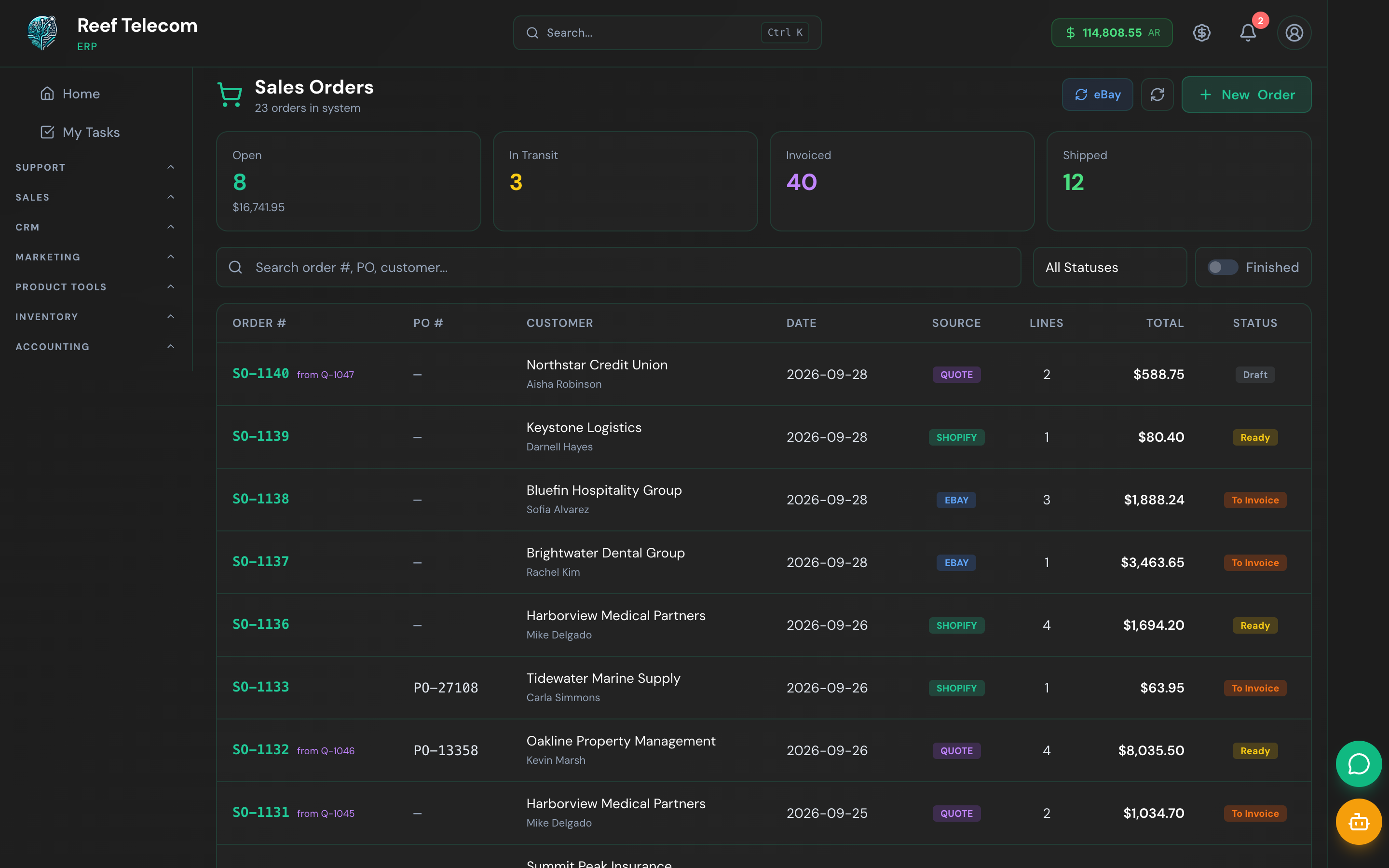Click the Home house icon
The width and height of the screenshot is (1389, 868).
[x=47, y=93]
